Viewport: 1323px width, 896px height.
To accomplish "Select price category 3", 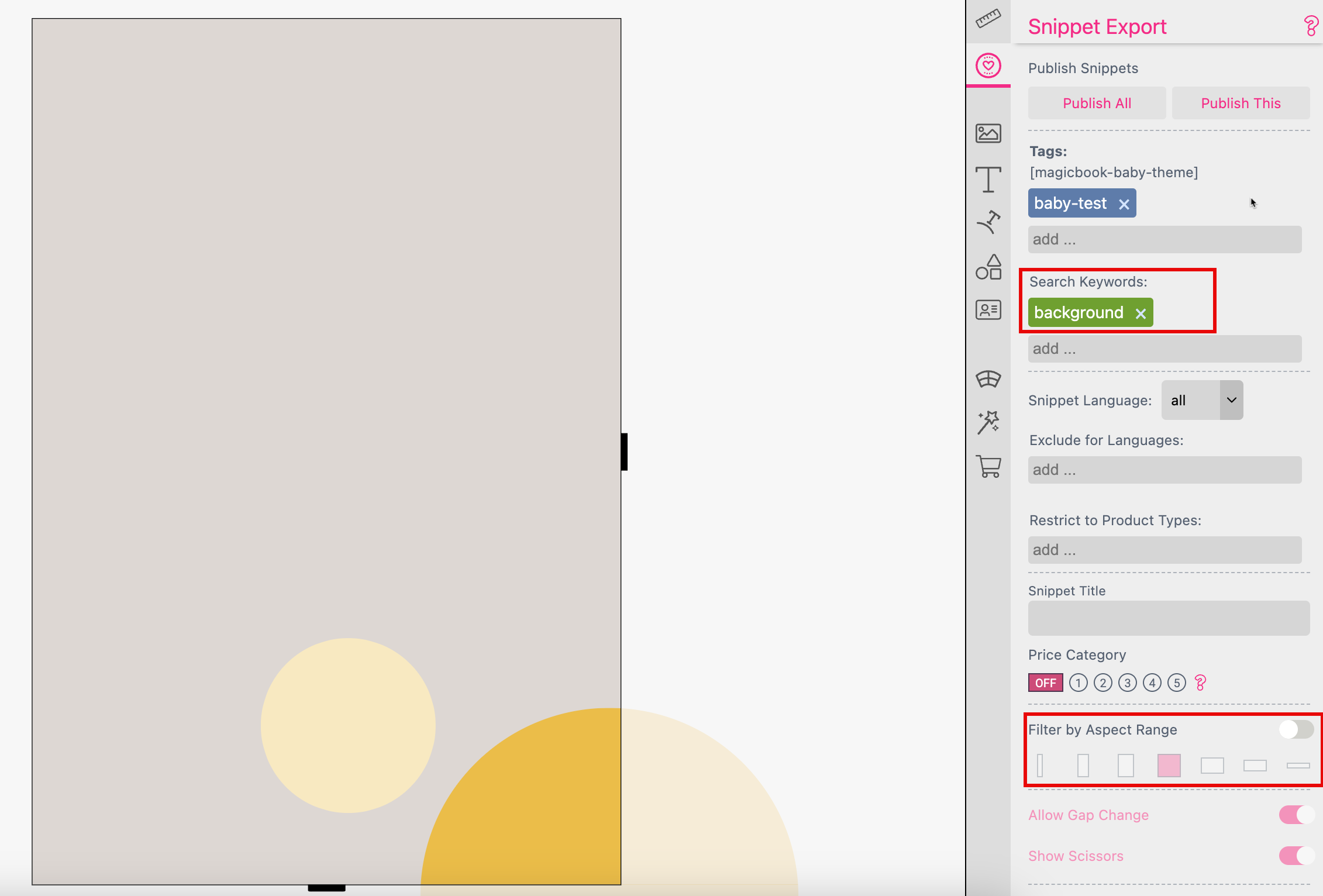I will [1127, 683].
